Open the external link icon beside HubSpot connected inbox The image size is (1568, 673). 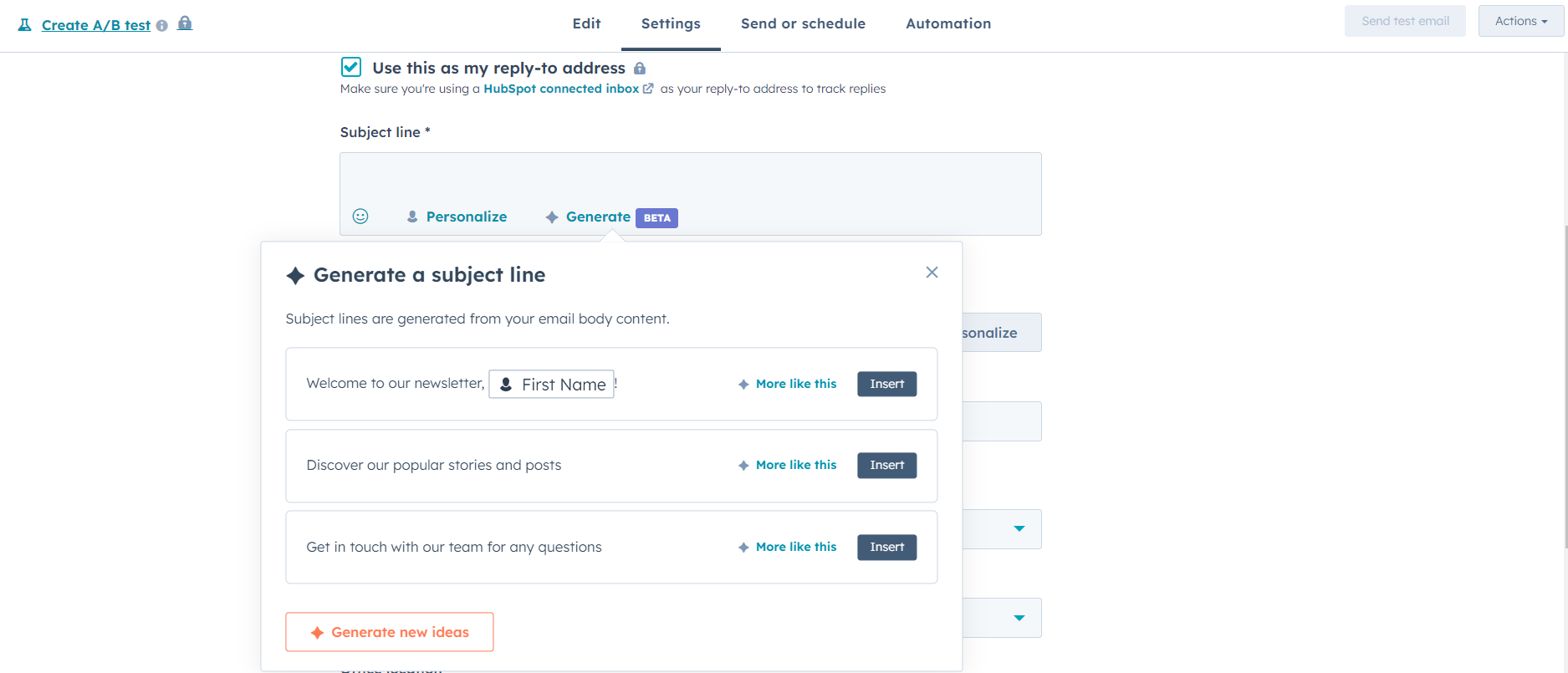click(648, 88)
